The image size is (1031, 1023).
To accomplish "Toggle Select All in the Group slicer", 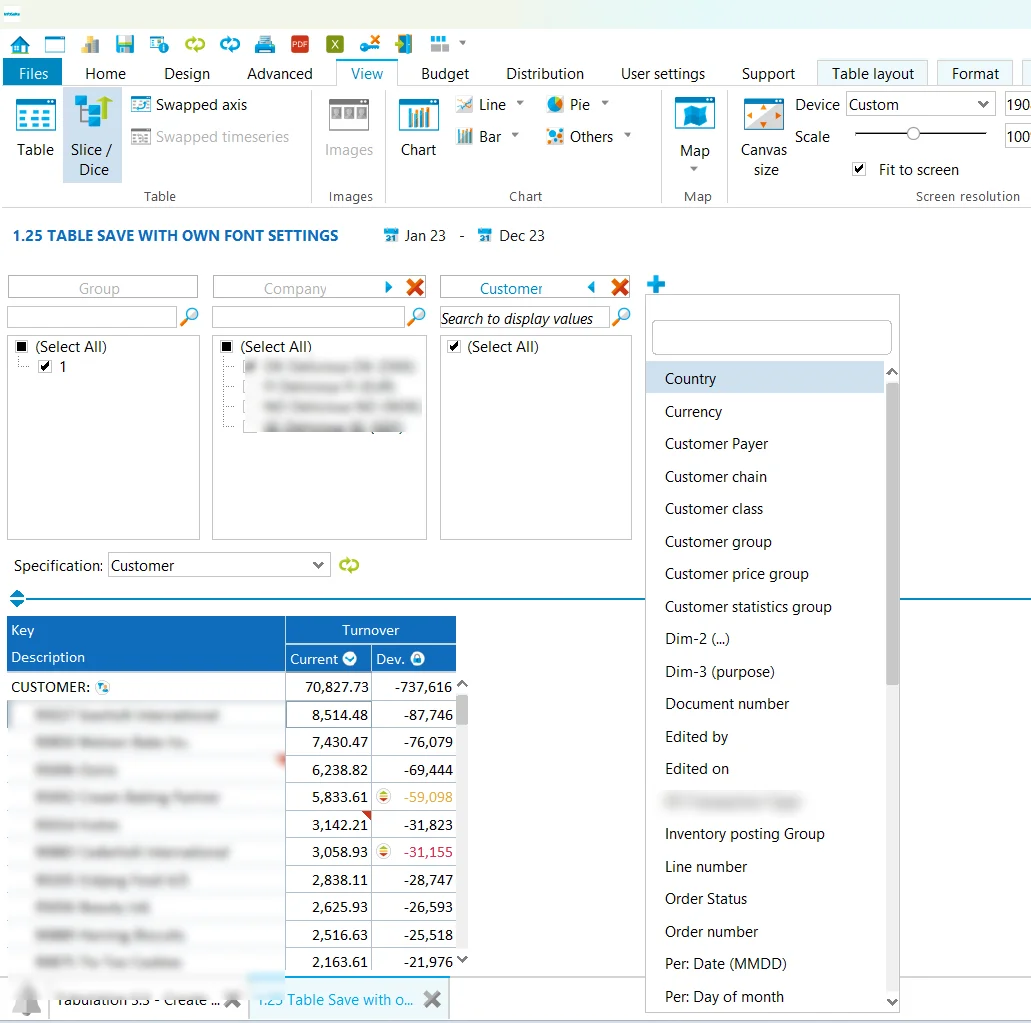I will 22,346.
